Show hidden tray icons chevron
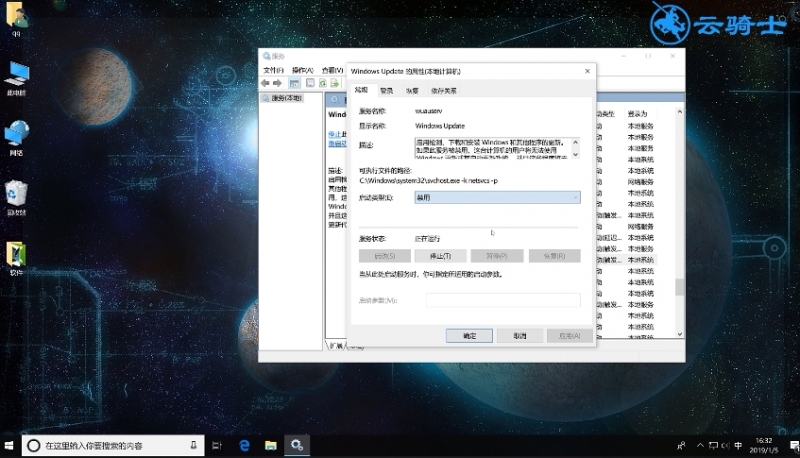800x458 pixels. [700, 445]
